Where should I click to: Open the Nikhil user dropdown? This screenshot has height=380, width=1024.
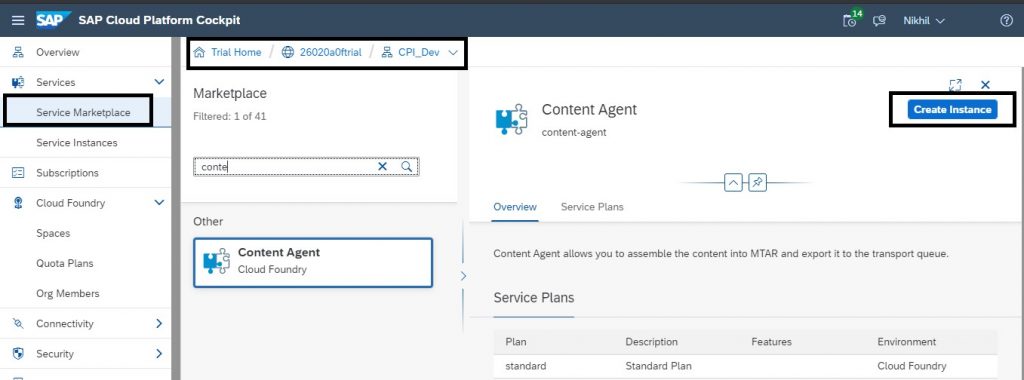(x=923, y=20)
